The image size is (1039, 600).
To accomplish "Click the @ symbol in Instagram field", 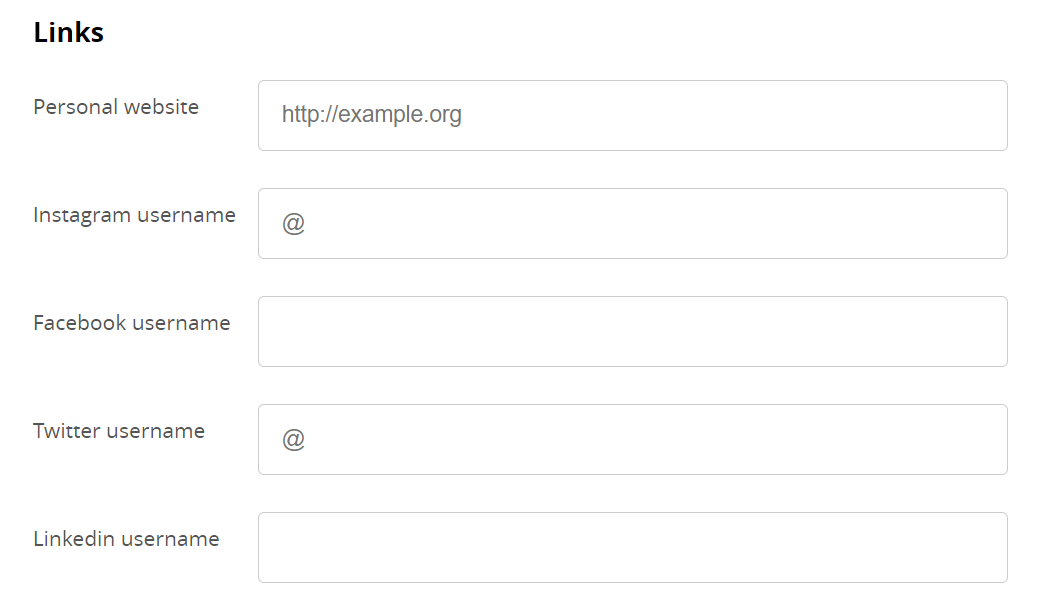I will click(293, 223).
